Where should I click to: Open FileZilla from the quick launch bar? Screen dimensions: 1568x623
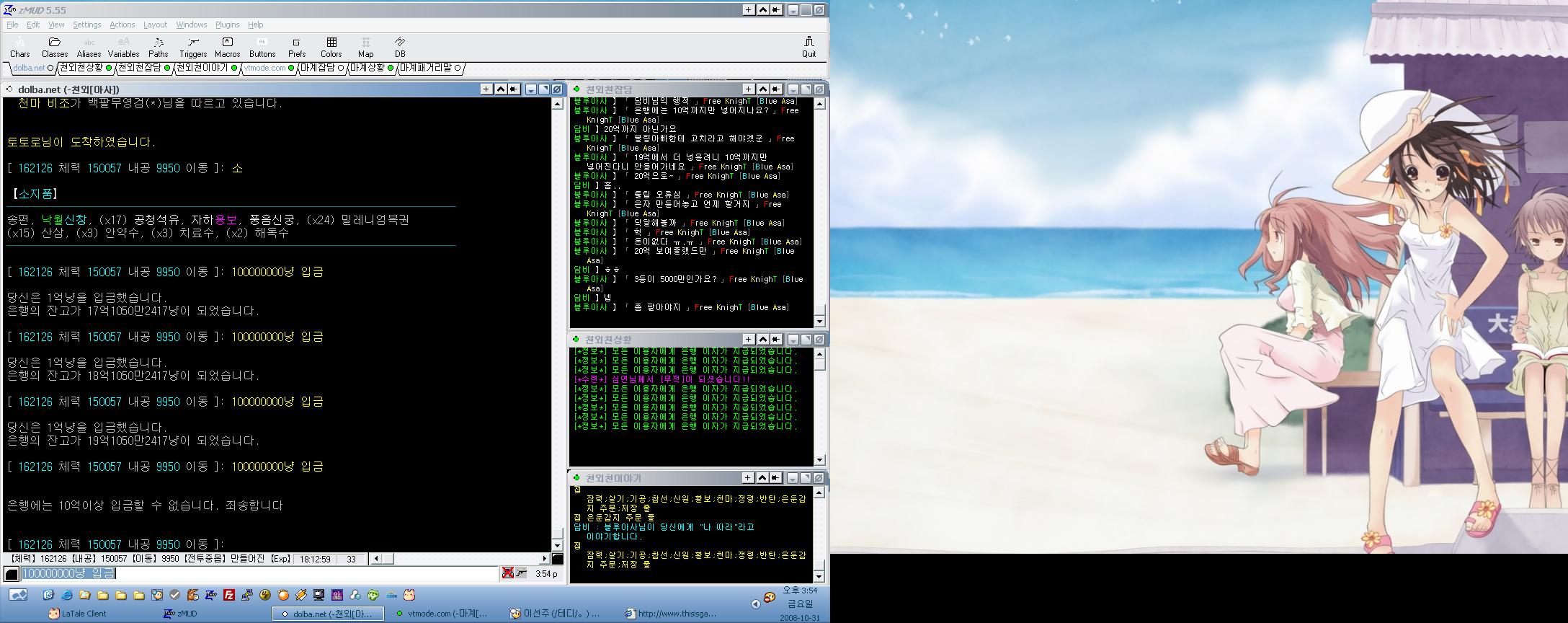click(228, 595)
